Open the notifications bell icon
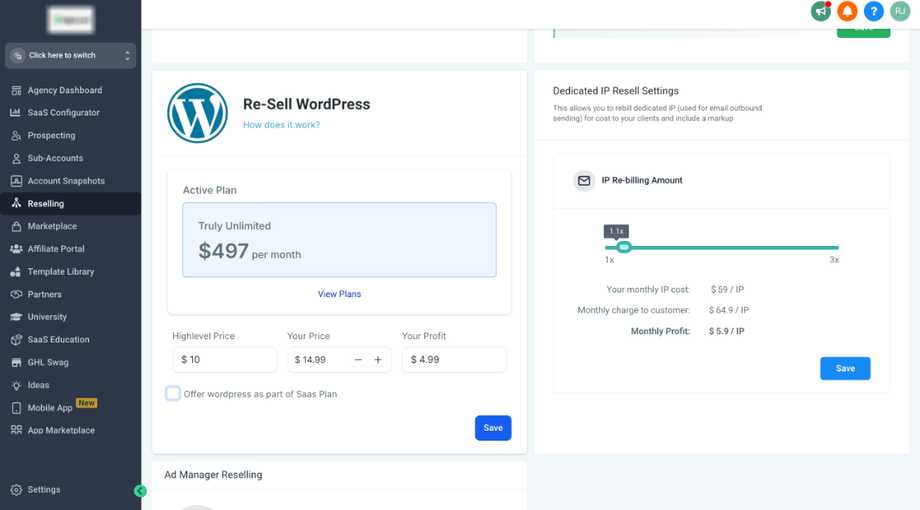This screenshot has height=510, width=920. (847, 11)
